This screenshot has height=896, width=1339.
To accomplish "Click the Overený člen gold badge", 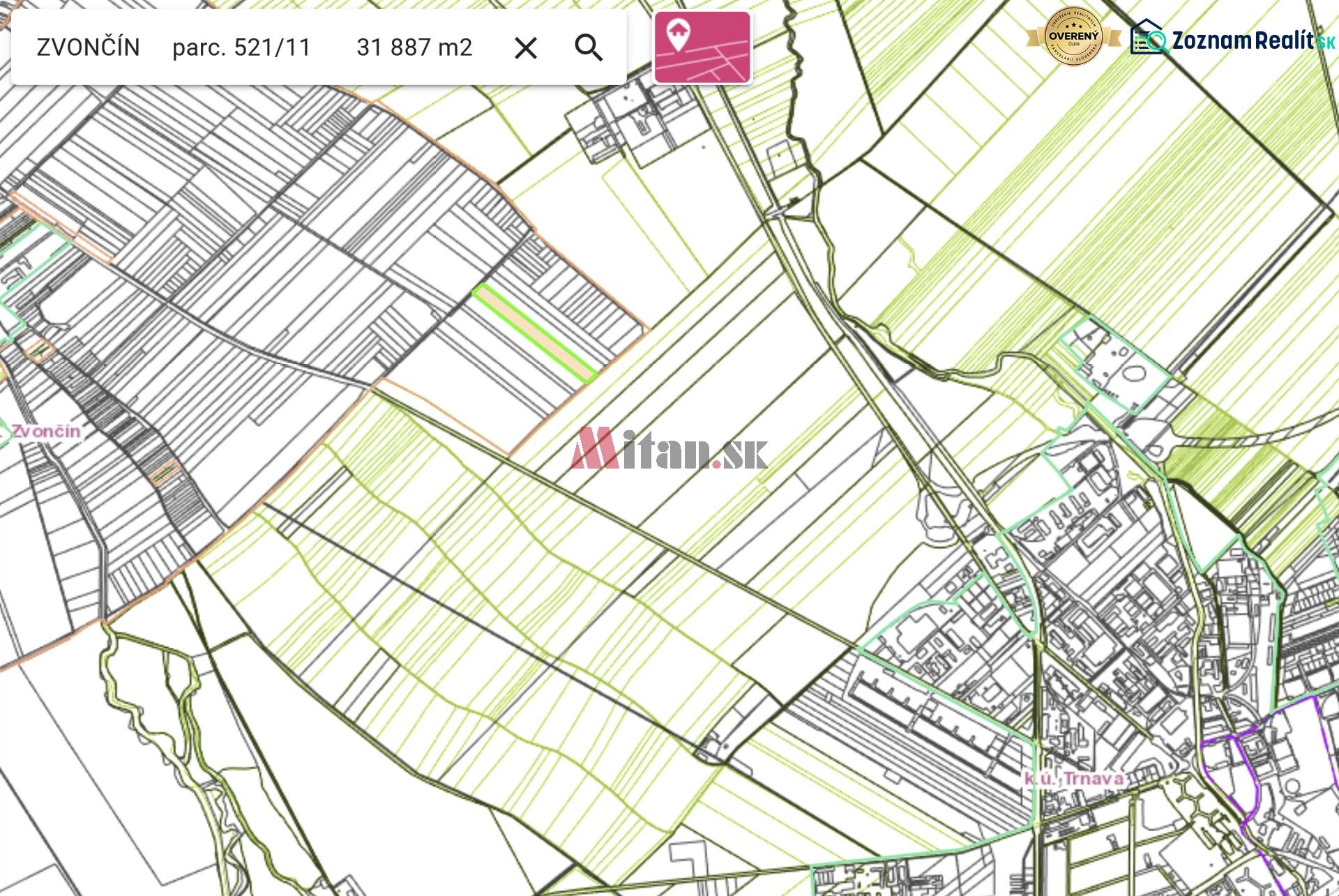I will click(1073, 36).
